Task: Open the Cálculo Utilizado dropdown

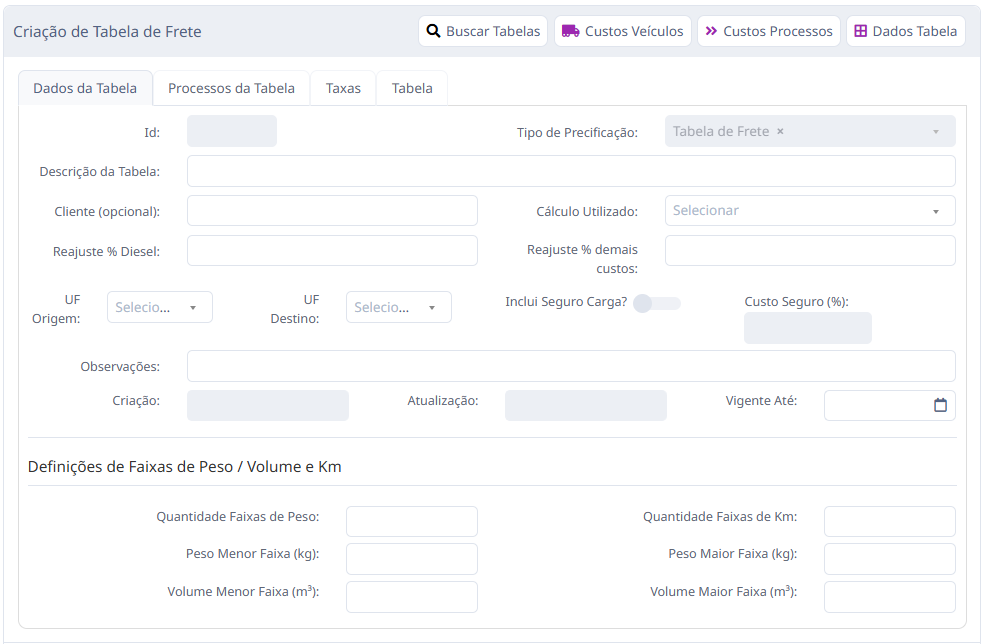Action: [x=810, y=210]
